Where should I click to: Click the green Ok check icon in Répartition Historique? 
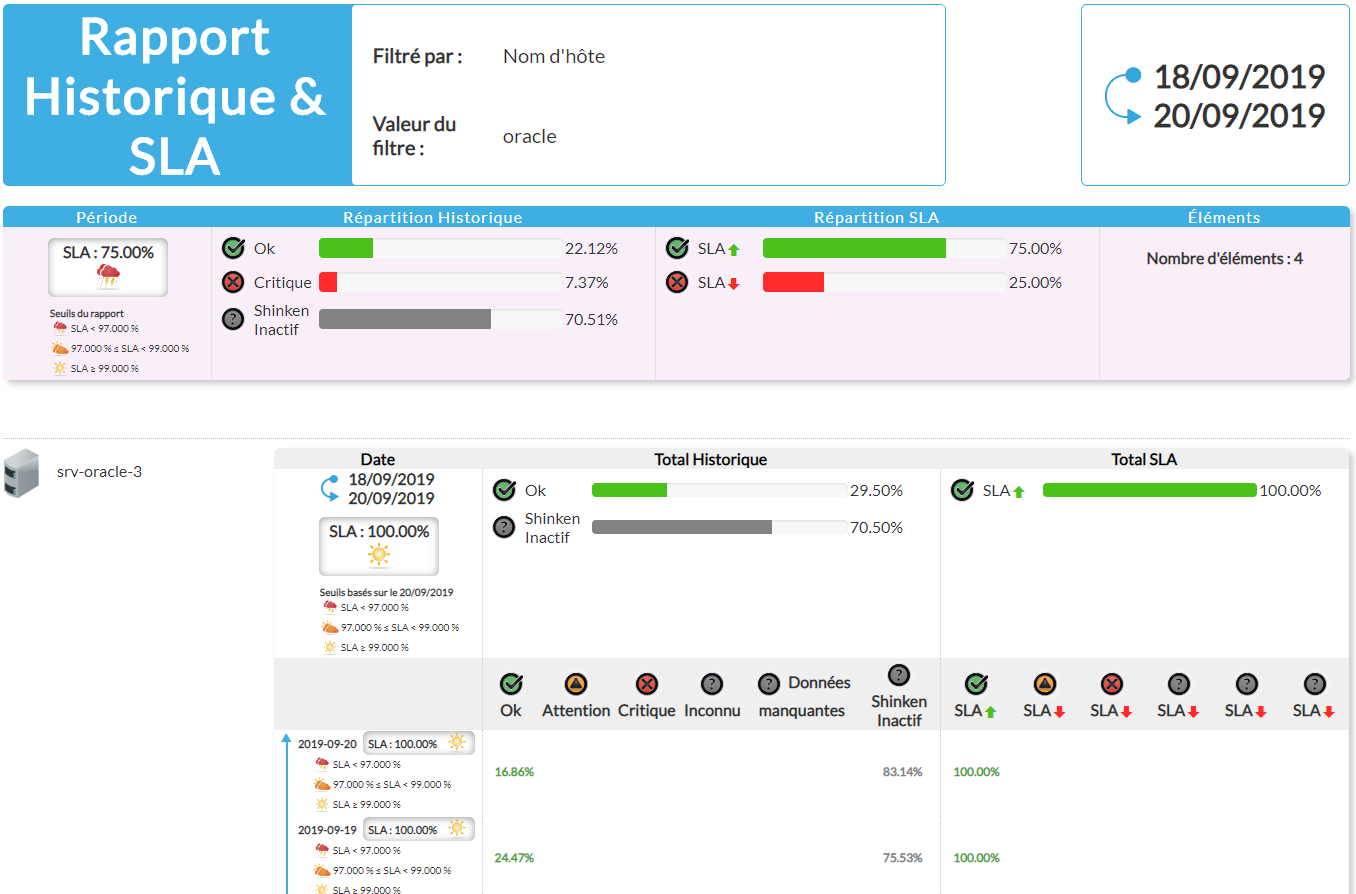(233, 249)
